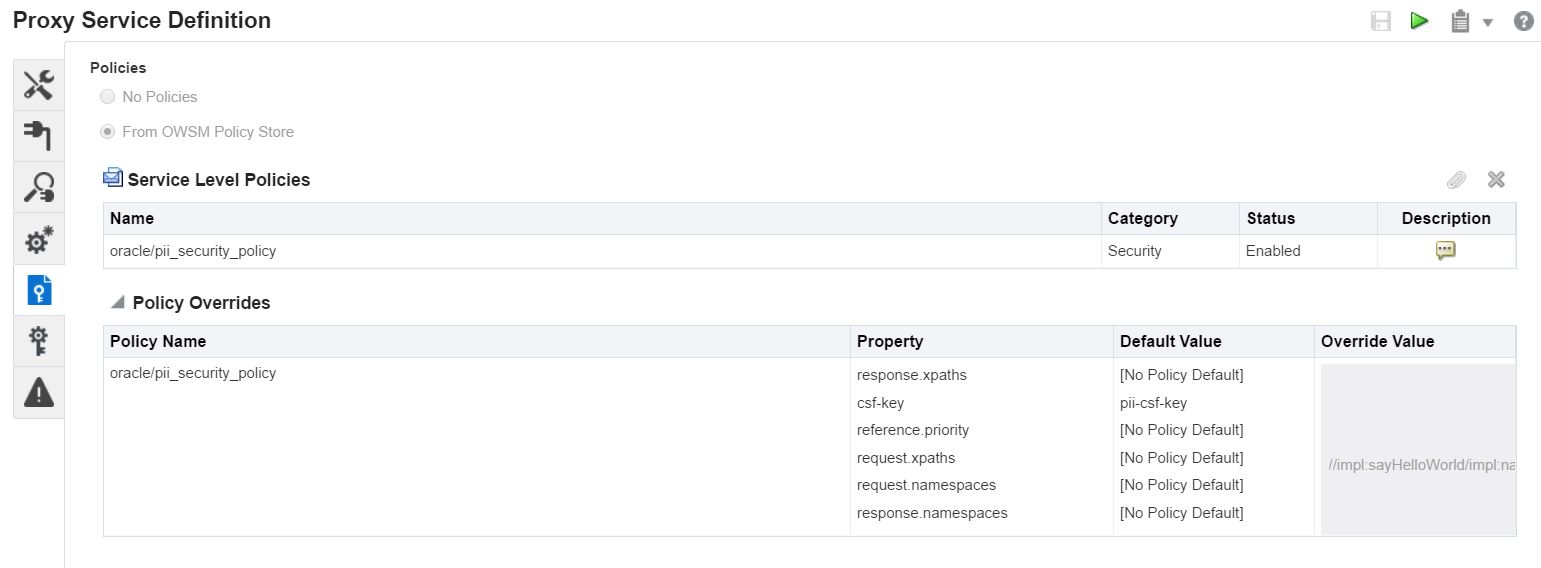The height and width of the screenshot is (568, 1541).
Task: Launch the test console with green arrow
Action: pyautogui.click(x=1419, y=21)
